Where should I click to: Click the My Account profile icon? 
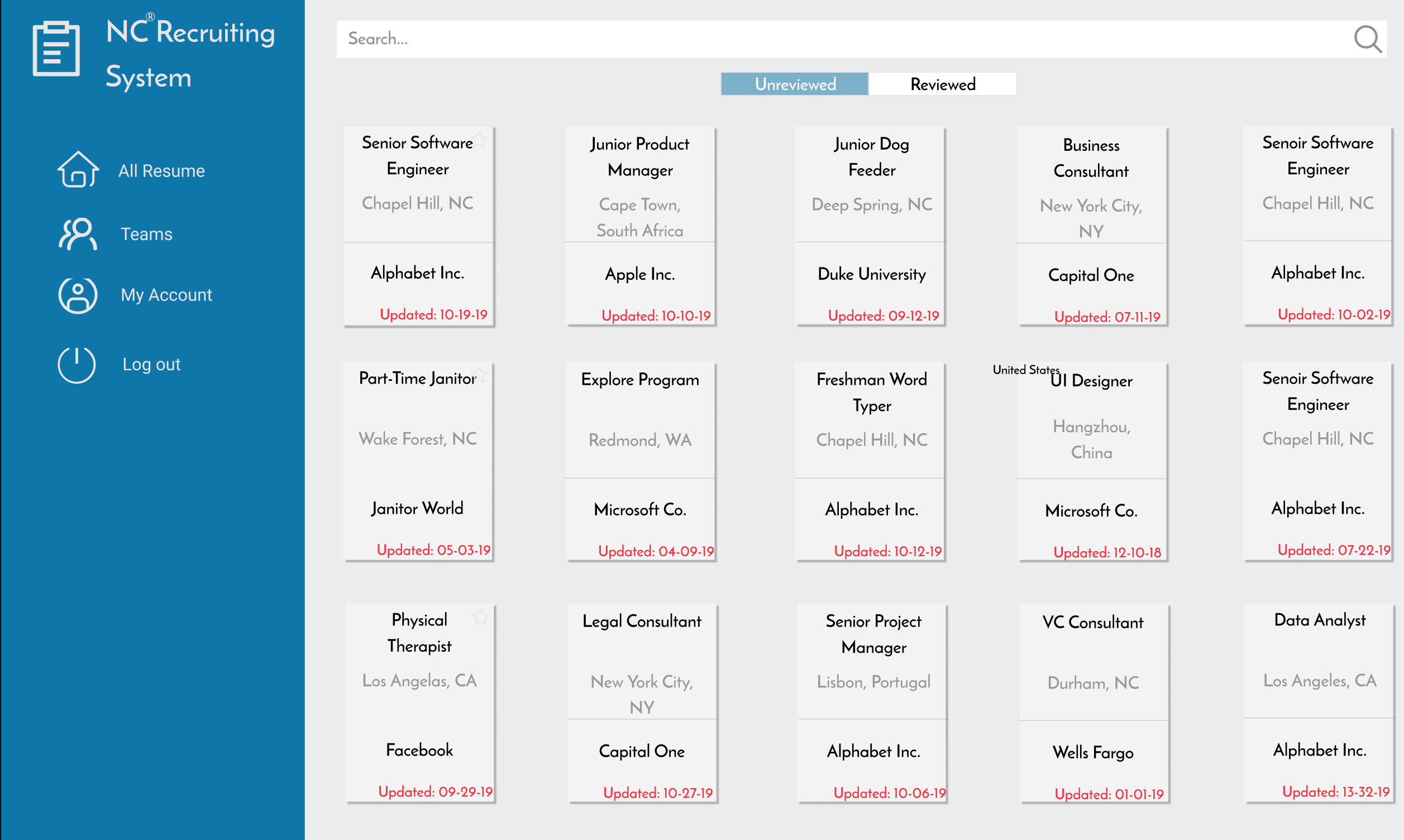coord(78,295)
